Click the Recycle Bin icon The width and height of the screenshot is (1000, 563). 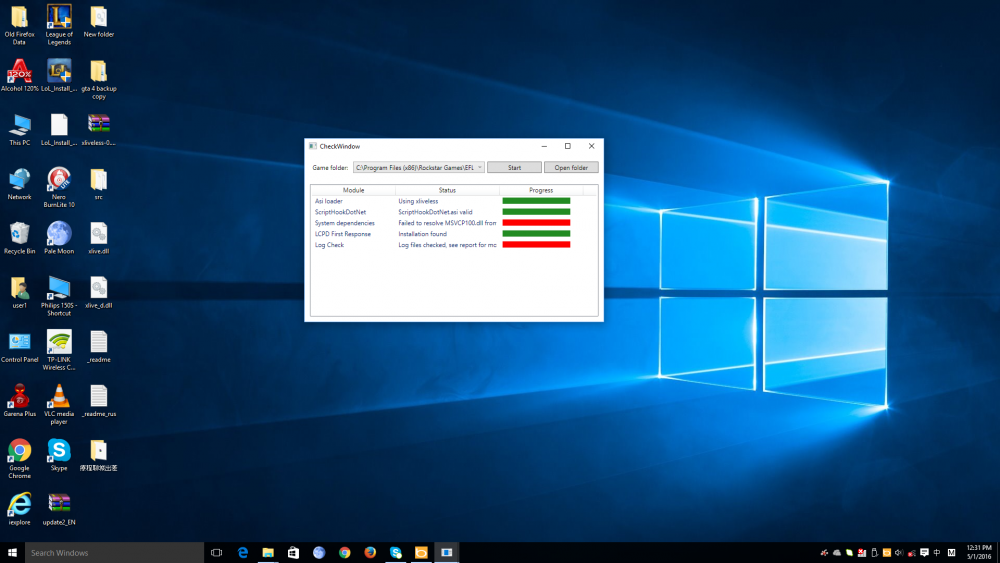click(x=19, y=236)
